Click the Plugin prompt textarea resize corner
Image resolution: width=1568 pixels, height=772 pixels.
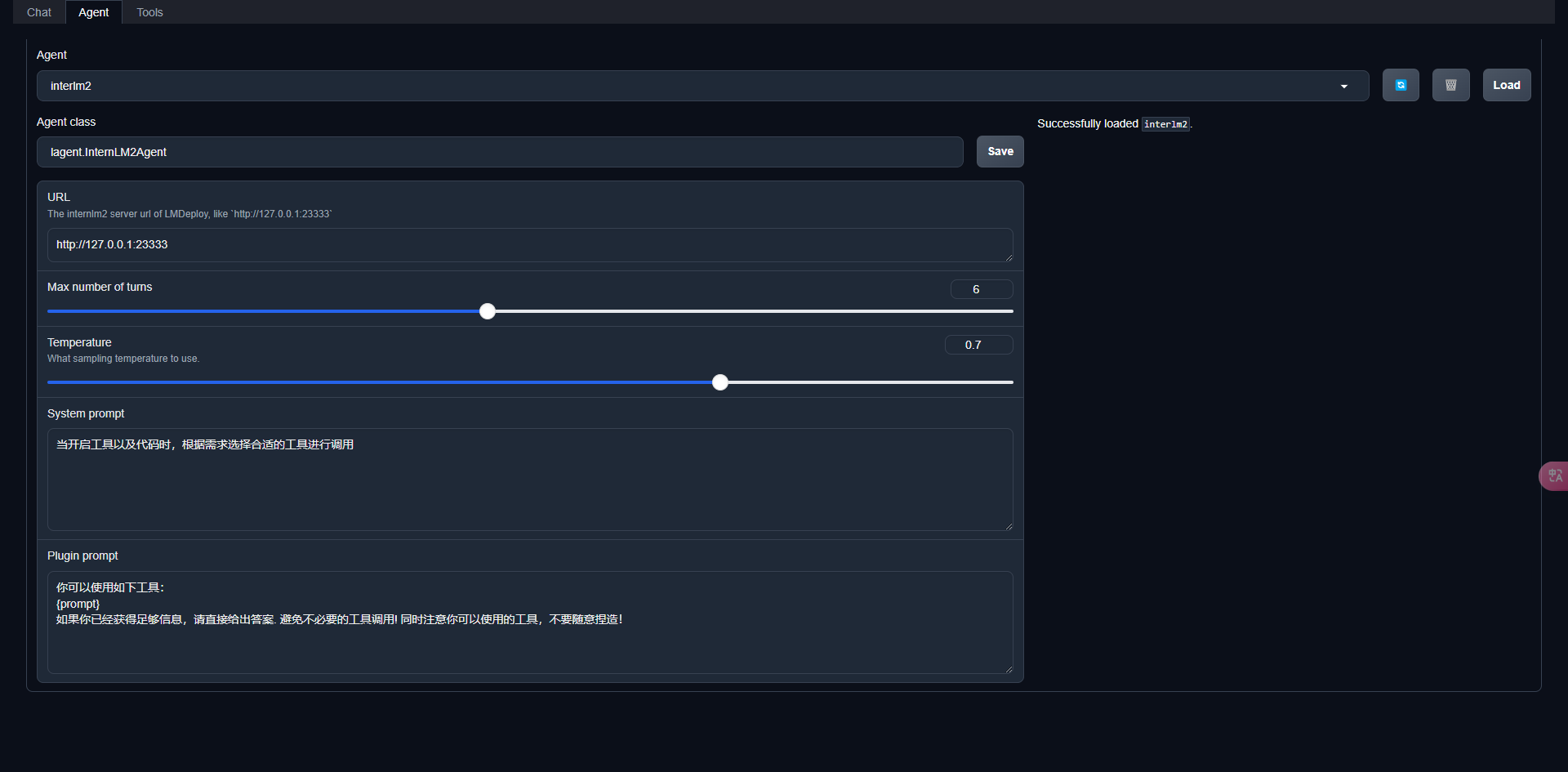(1009, 669)
